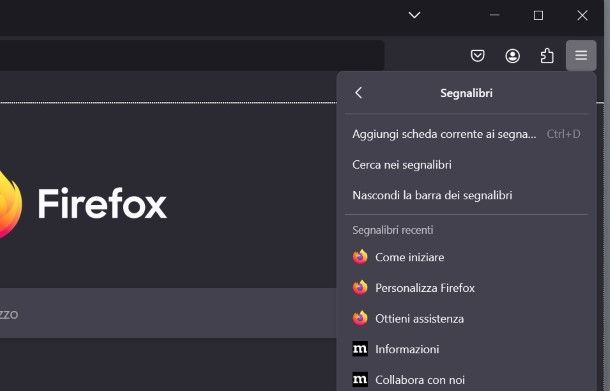This screenshot has width=610, height=391.
Task: Open the Come iniziare bookmark
Action: [466, 257]
